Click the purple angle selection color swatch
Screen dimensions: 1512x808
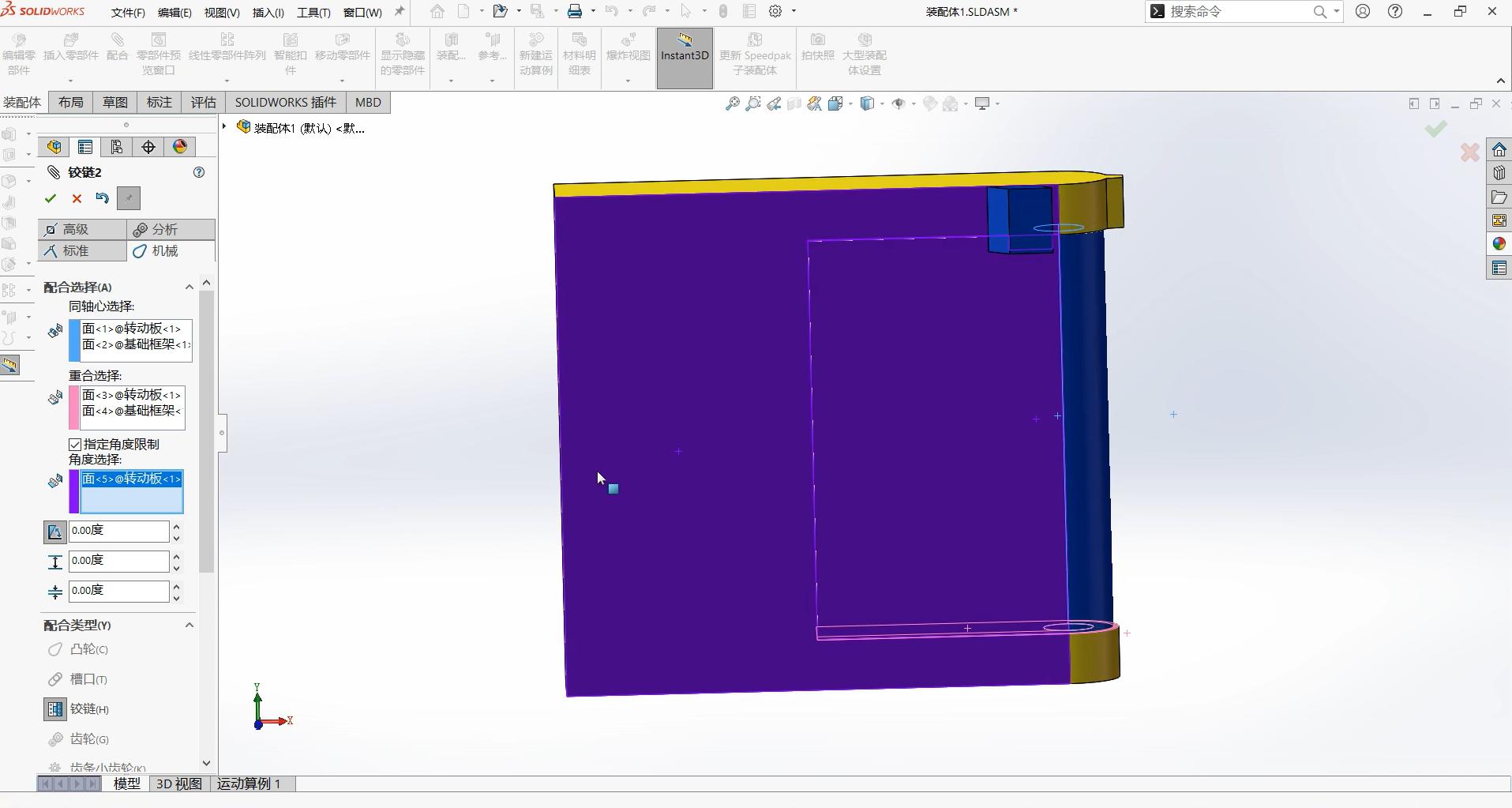tap(74, 491)
